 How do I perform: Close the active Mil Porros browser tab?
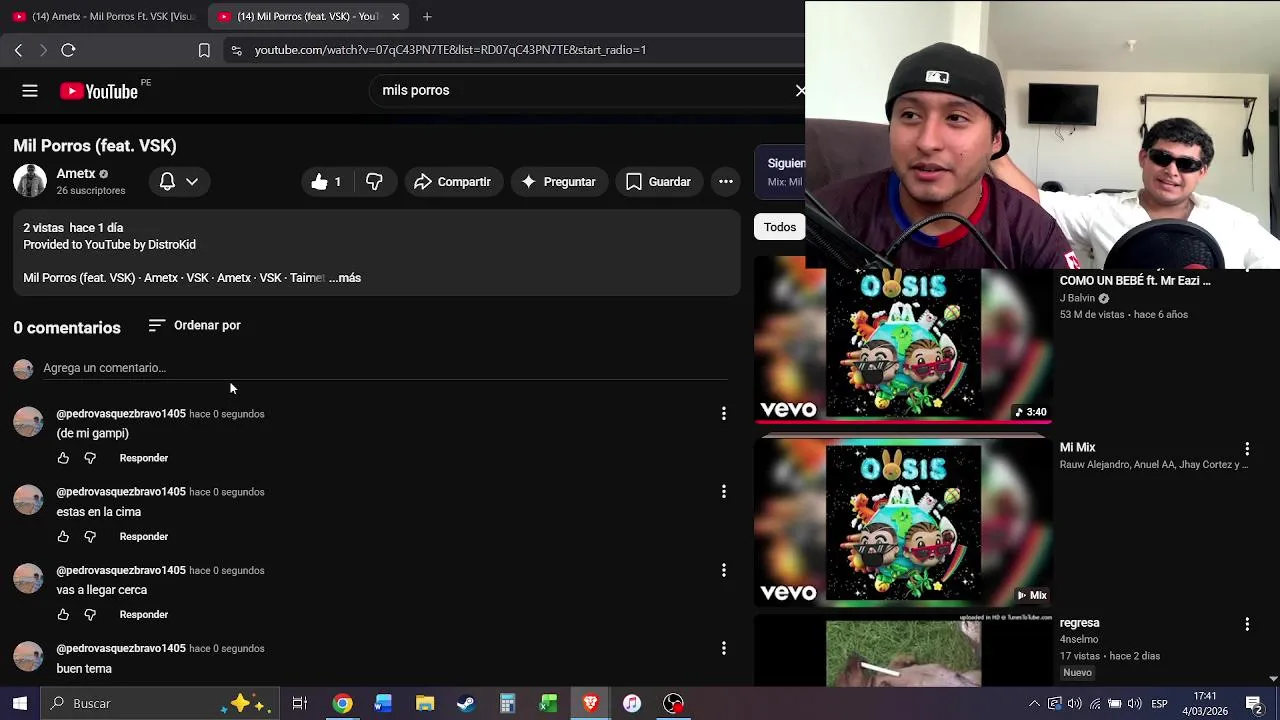click(x=396, y=16)
